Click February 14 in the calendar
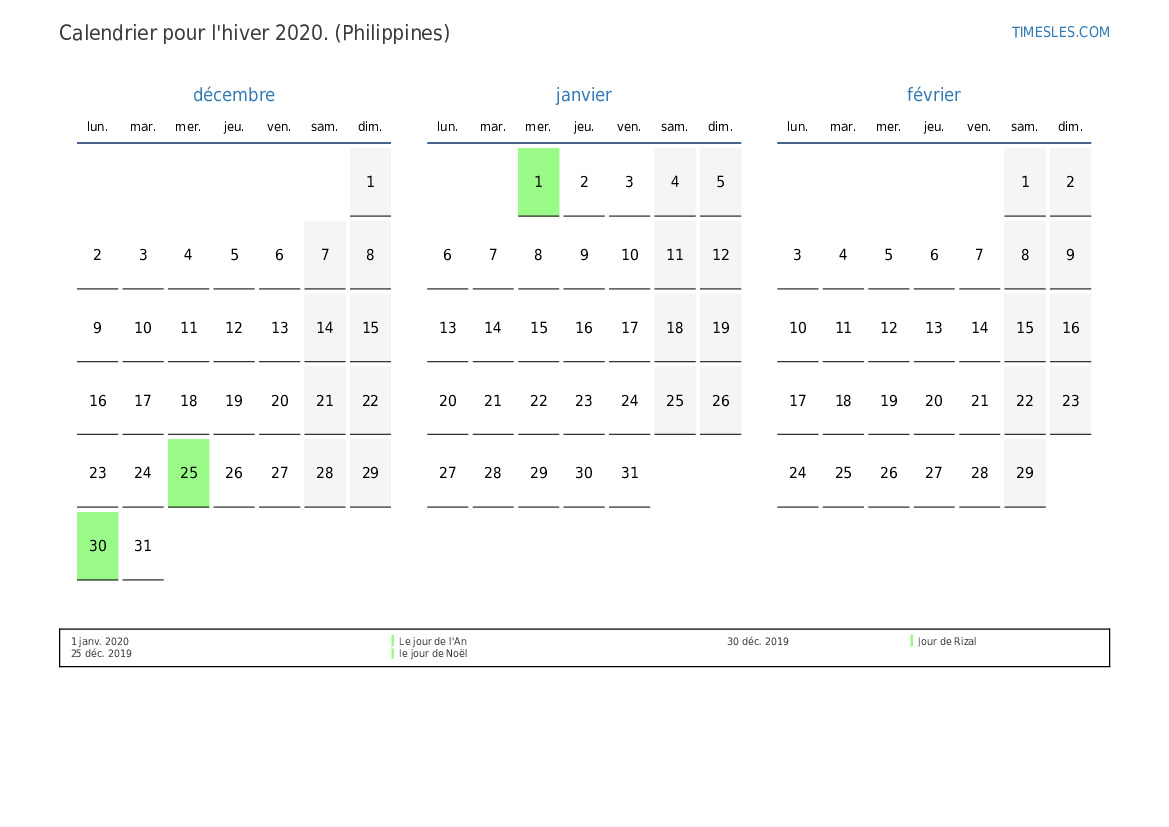The width and height of the screenshot is (1169, 827). tap(980, 328)
